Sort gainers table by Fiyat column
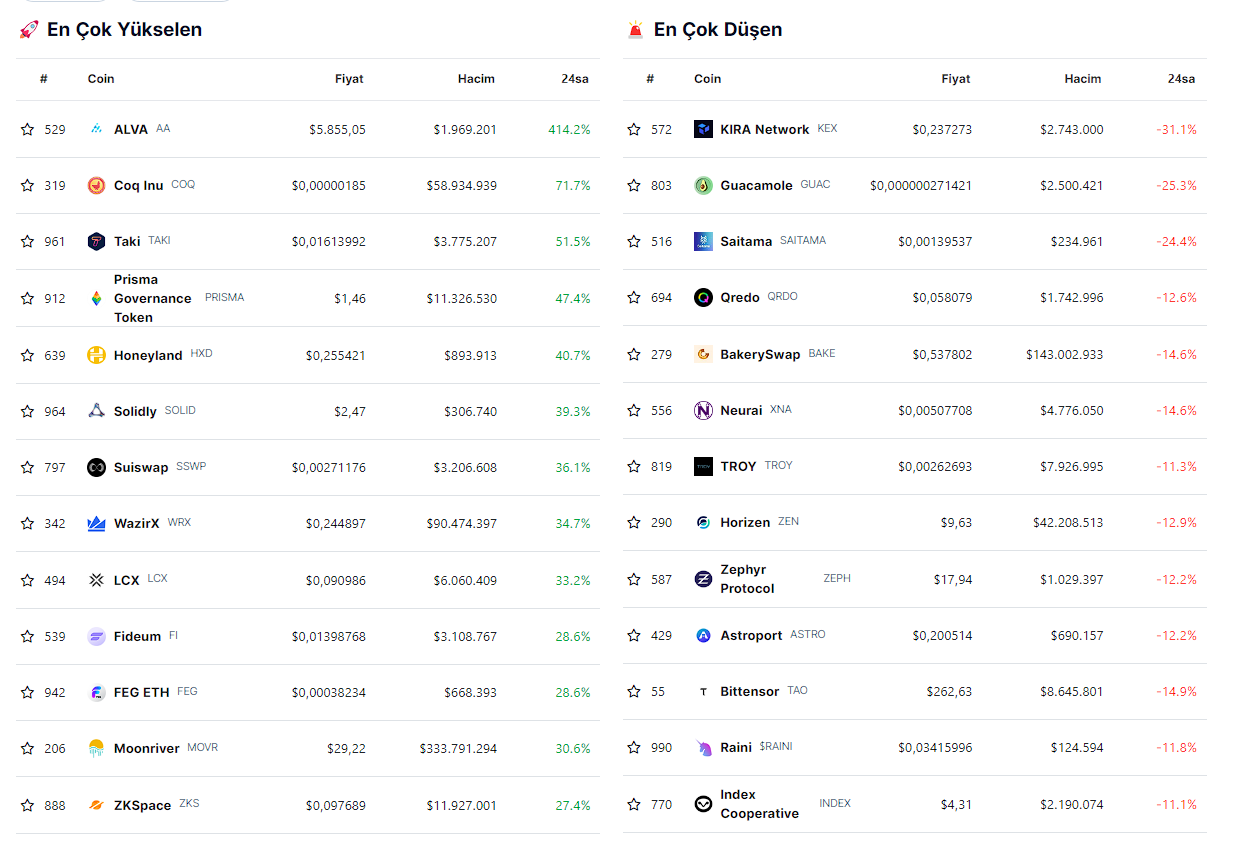The width and height of the screenshot is (1238, 842). click(x=349, y=79)
